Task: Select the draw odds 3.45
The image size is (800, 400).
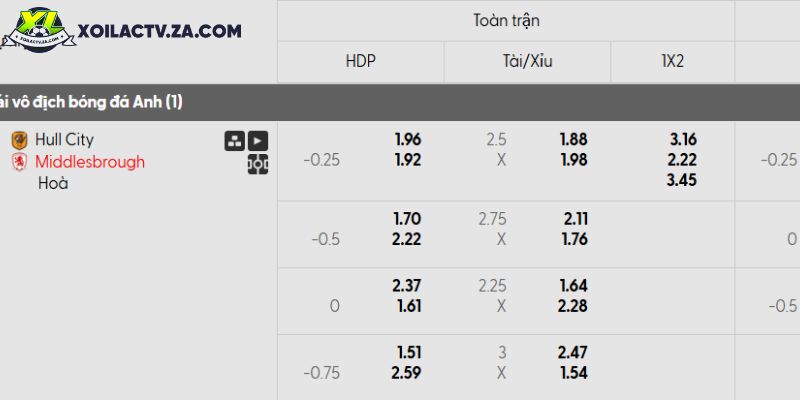Action: 682,180
